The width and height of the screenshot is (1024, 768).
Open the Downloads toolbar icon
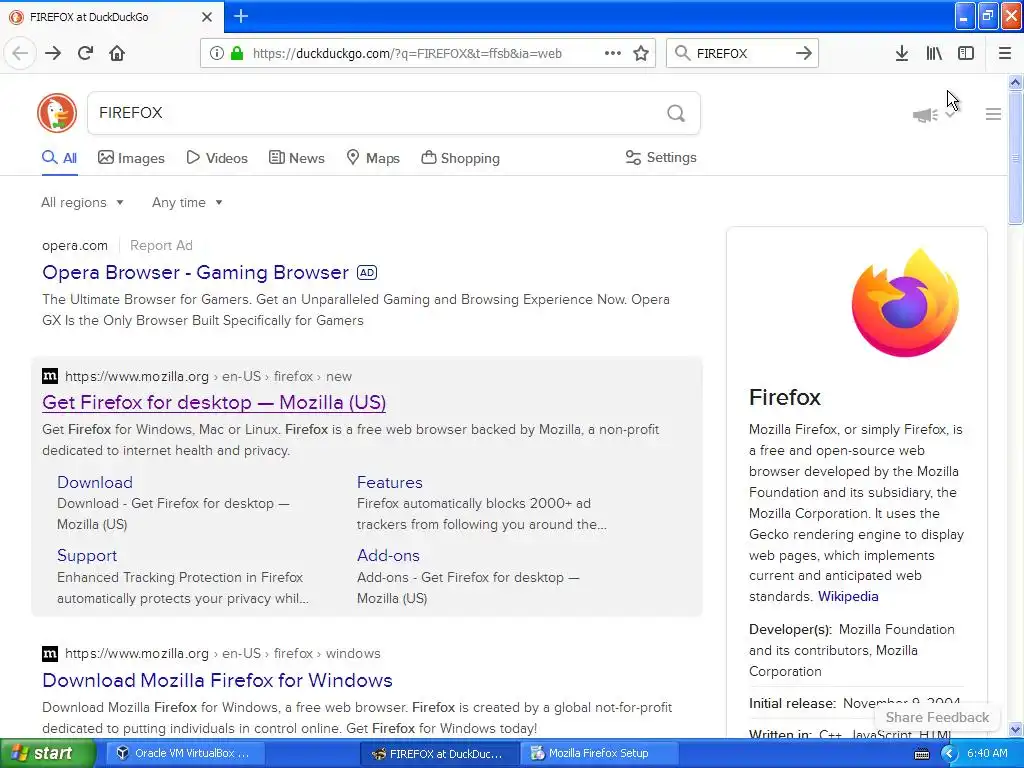click(901, 53)
